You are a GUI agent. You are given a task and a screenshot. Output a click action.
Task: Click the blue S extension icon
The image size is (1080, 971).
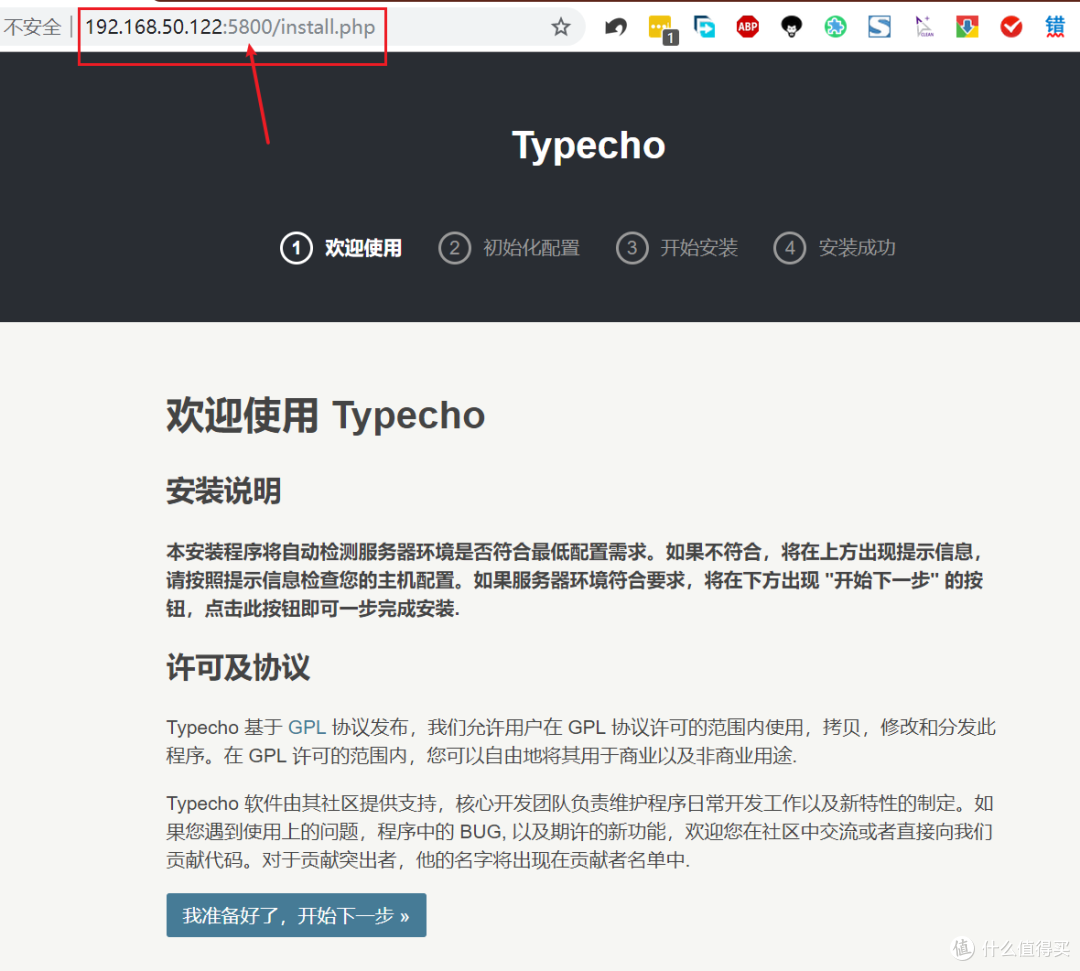pyautogui.click(x=879, y=27)
